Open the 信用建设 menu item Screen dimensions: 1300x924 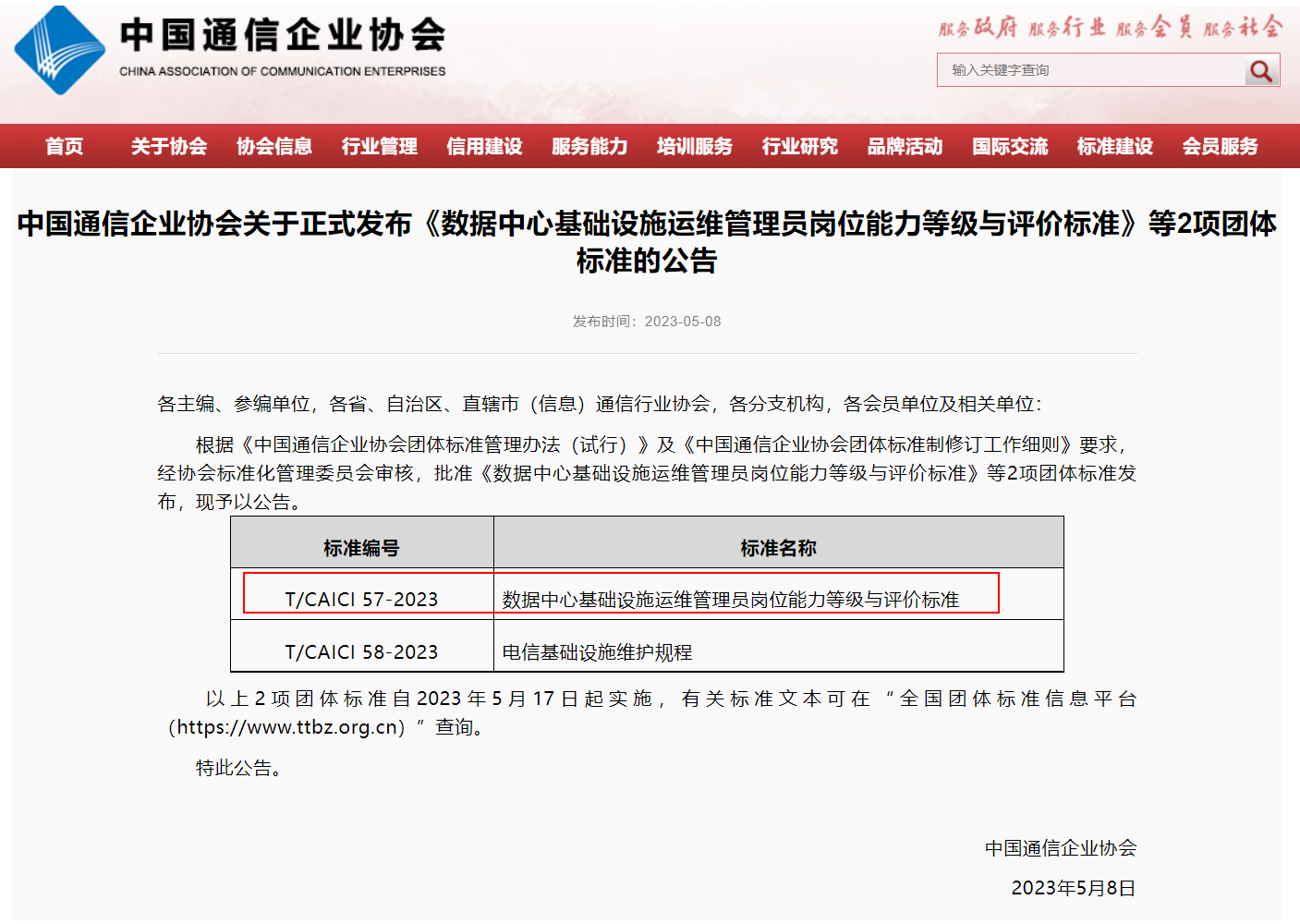pyautogui.click(x=484, y=146)
